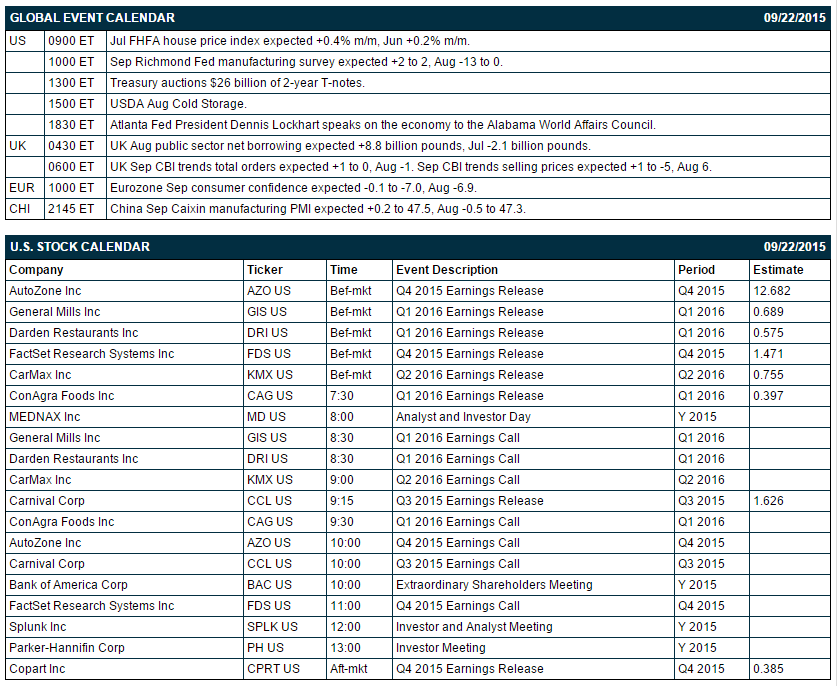Click the 2145 ET time cell
The image size is (837, 686).
click(x=71, y=209)
